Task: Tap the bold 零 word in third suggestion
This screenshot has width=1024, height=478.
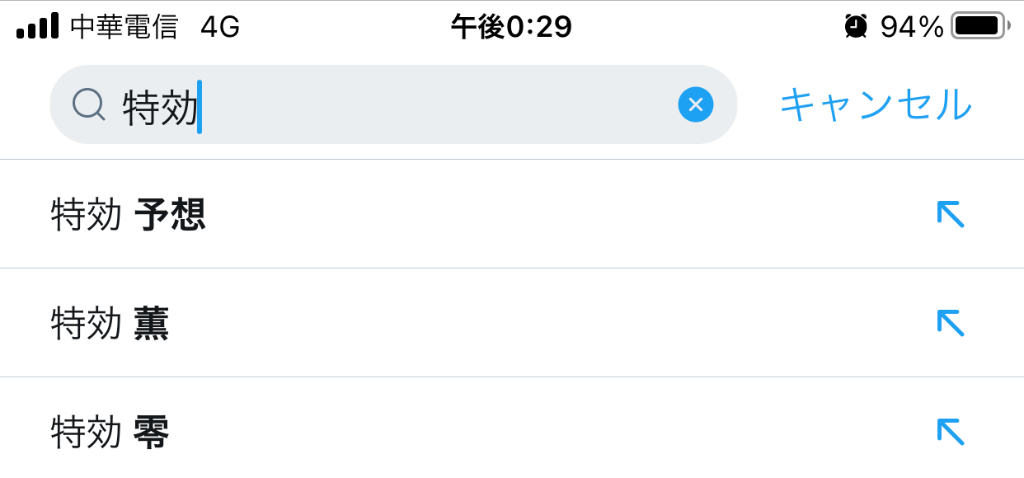Action: click(152, 432)
